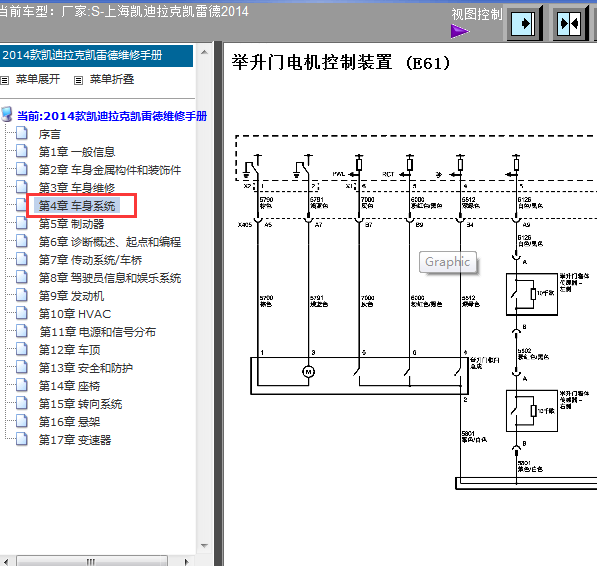Screen dimensions: 597x566
Task: Collapse all menus with 菜单折叠
Action: tap(112, 79)
